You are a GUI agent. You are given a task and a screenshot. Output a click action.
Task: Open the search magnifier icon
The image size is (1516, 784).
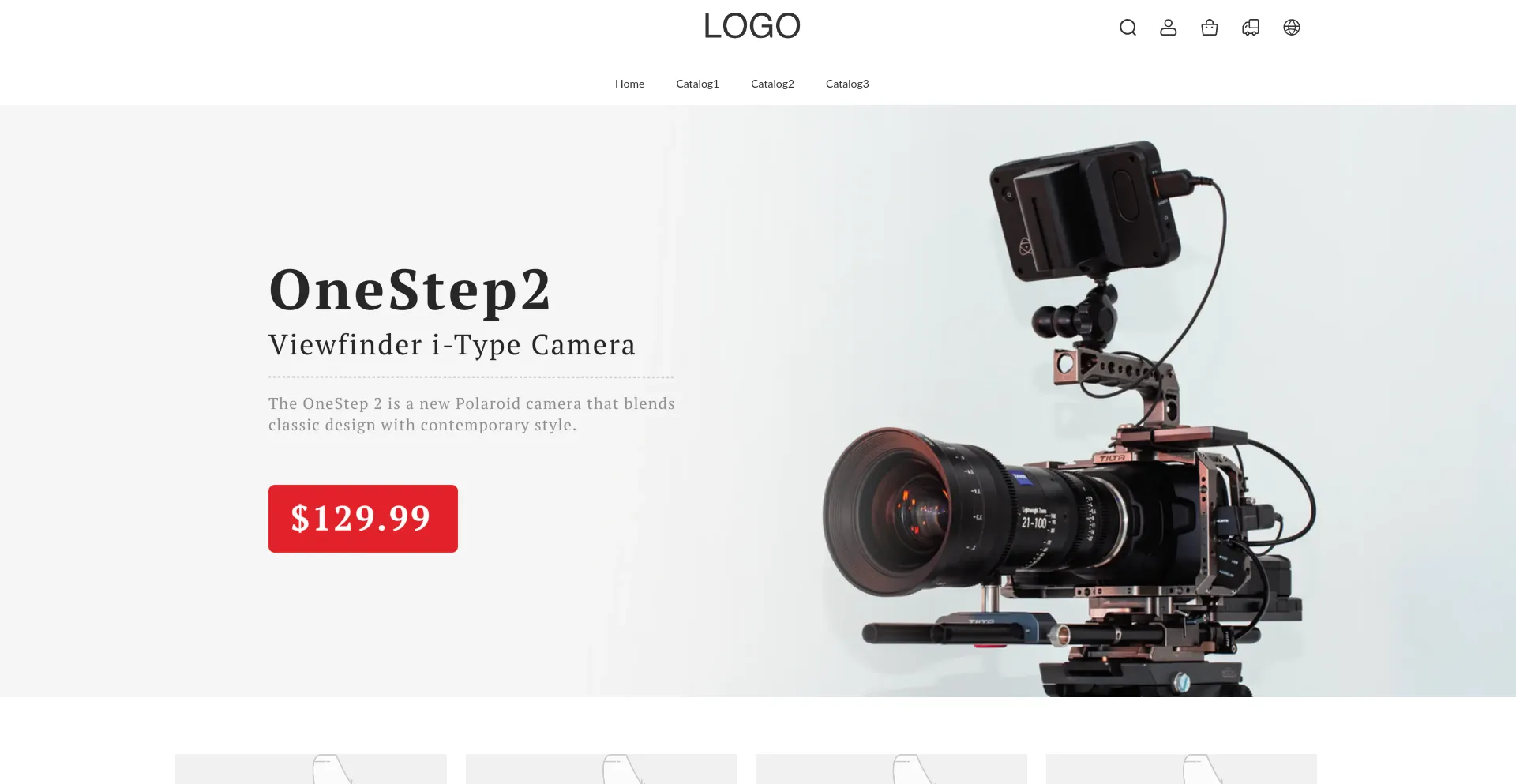1128,28
